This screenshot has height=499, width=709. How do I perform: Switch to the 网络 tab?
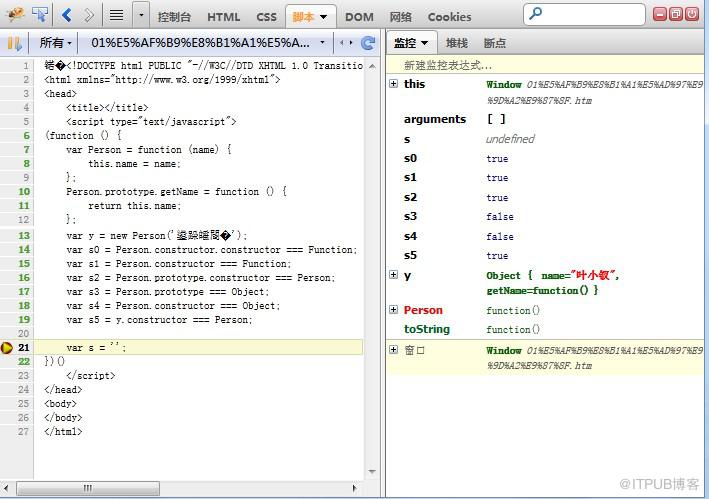(401, 17)
